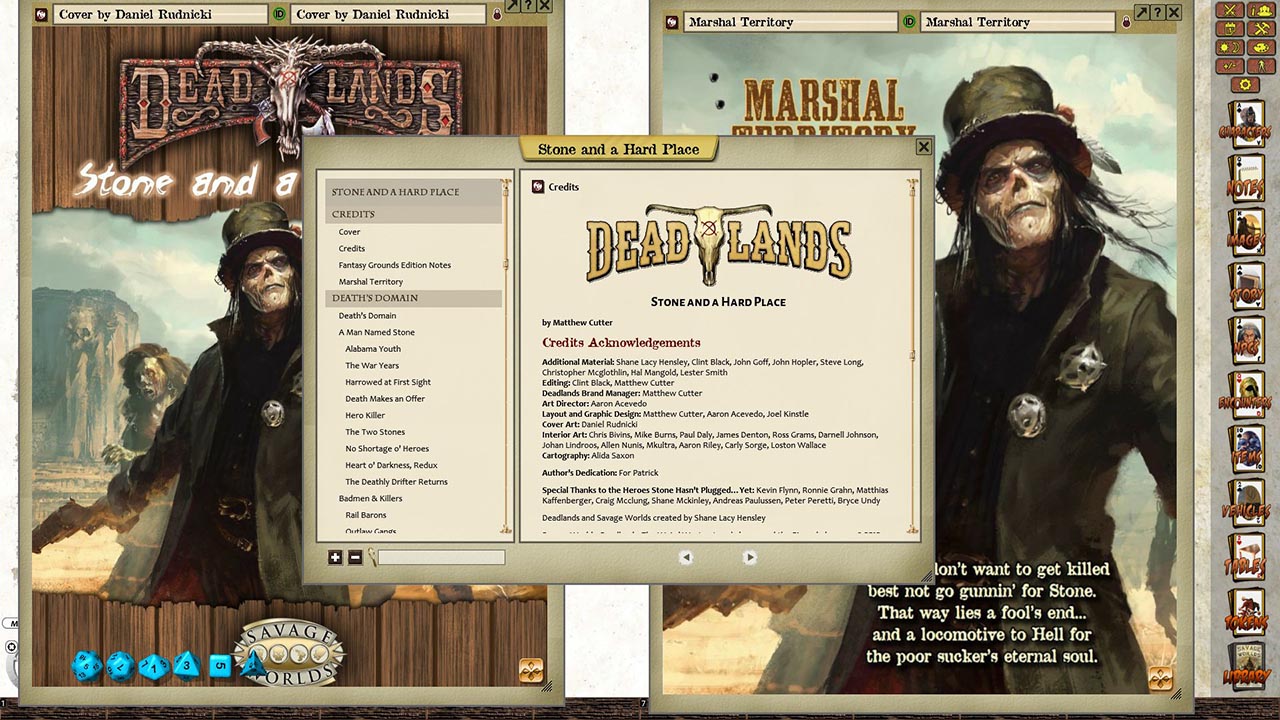Open the Alabama Youth page
The height and width of the screenshot is (720, 1280).
click(x=373, y=349)
